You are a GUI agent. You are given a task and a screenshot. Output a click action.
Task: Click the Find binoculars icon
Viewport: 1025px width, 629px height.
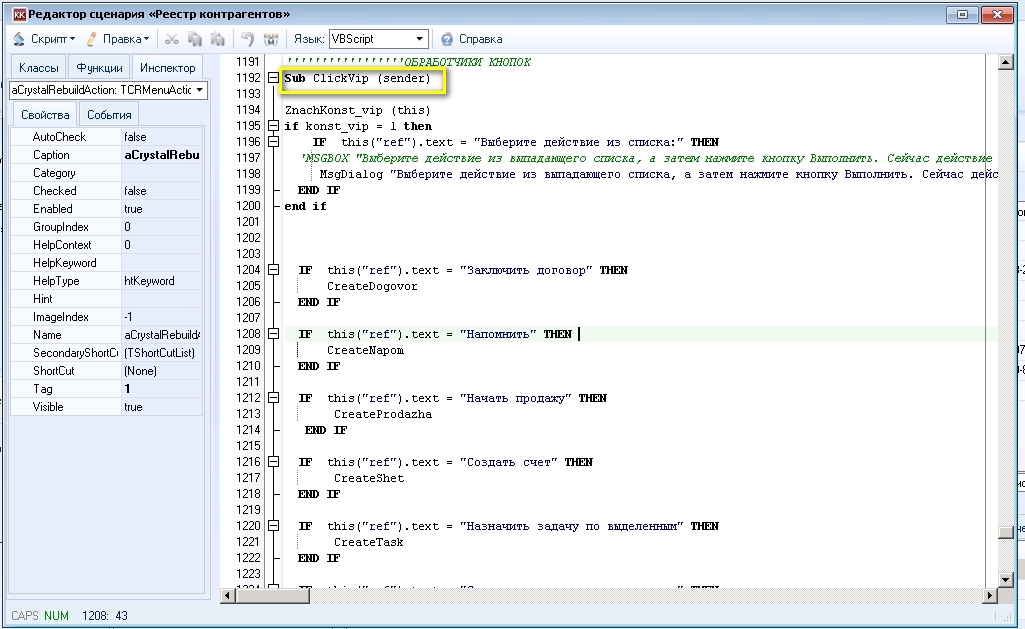(x=271, y=39)
